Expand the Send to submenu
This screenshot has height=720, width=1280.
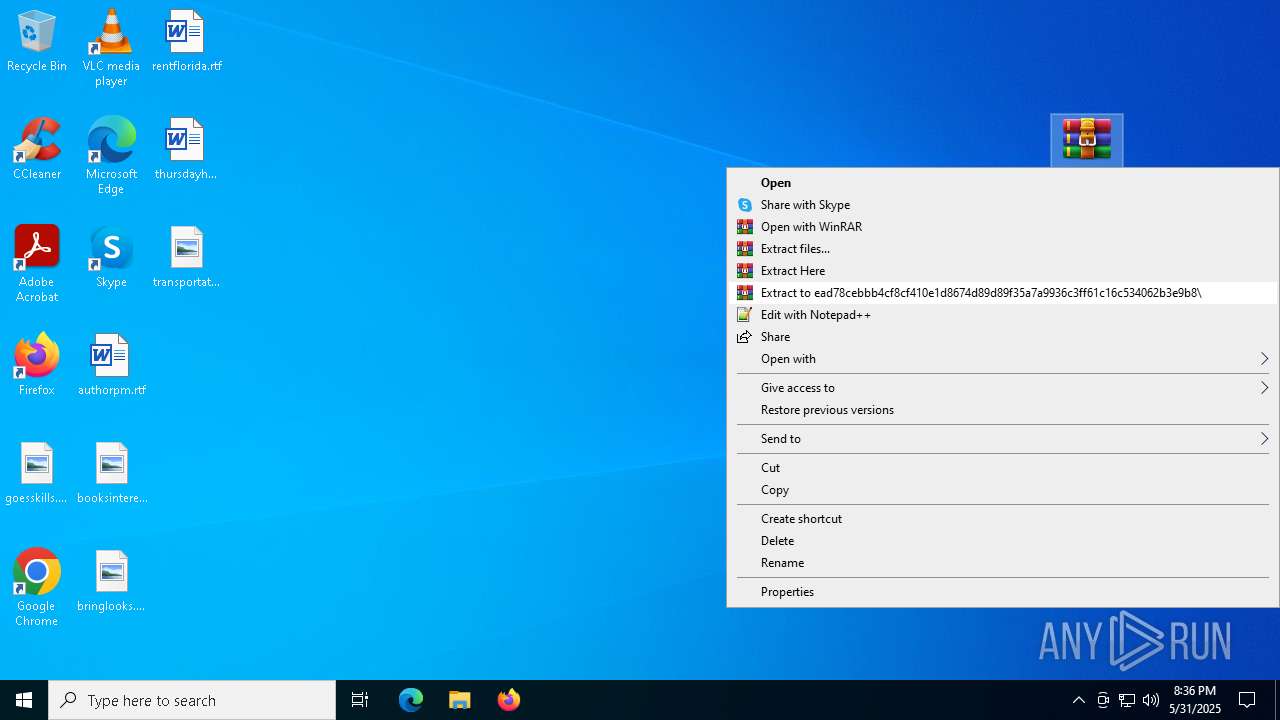[x=1002, y=439]
